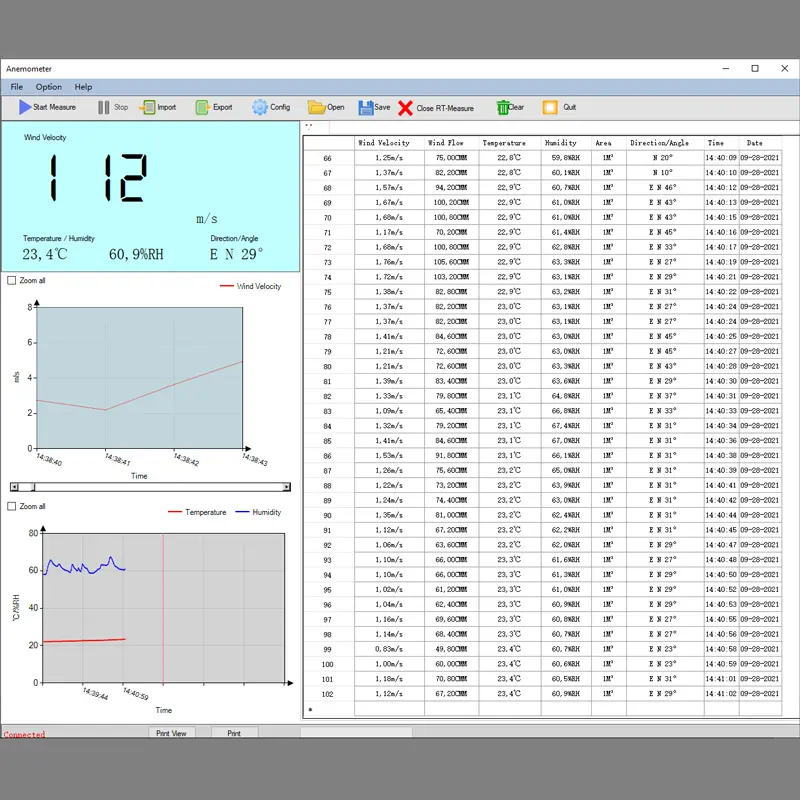
Task: Click the Start Measure play icon
Action: [x=25, y=107]
